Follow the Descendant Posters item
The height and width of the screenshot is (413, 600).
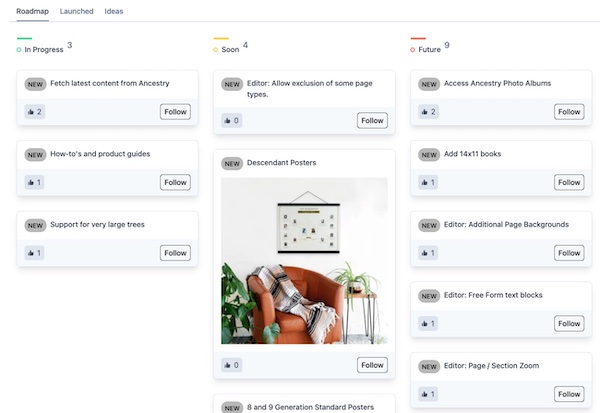pos(372,365)
